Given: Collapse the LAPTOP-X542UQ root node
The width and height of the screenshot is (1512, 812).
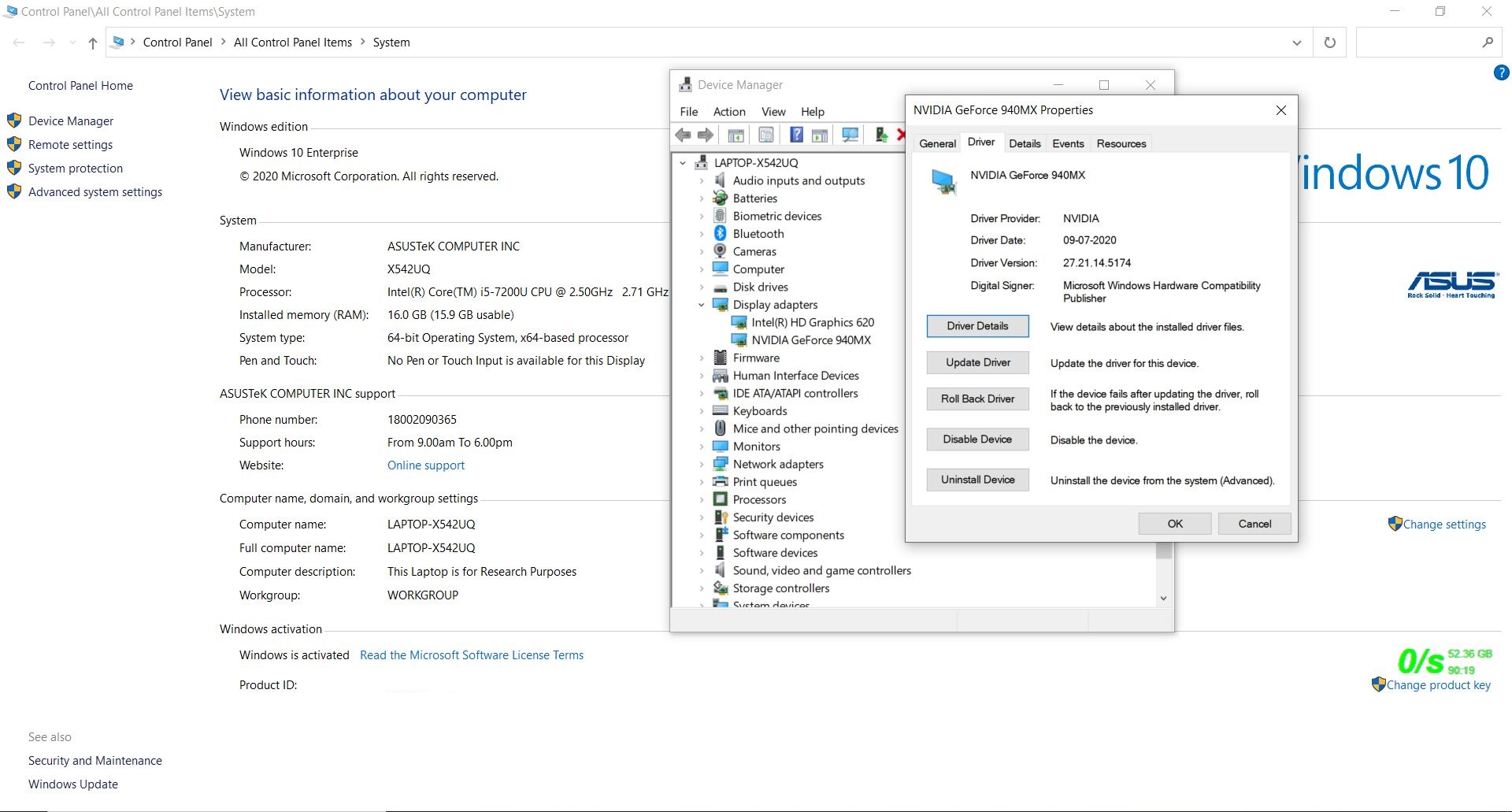Looking at the screenshot, I should (x=683, y=163).
